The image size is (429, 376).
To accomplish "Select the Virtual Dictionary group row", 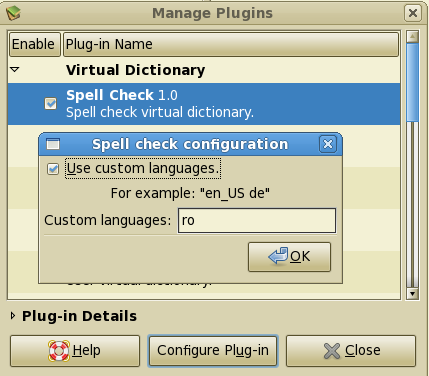I will pos(204,70).
